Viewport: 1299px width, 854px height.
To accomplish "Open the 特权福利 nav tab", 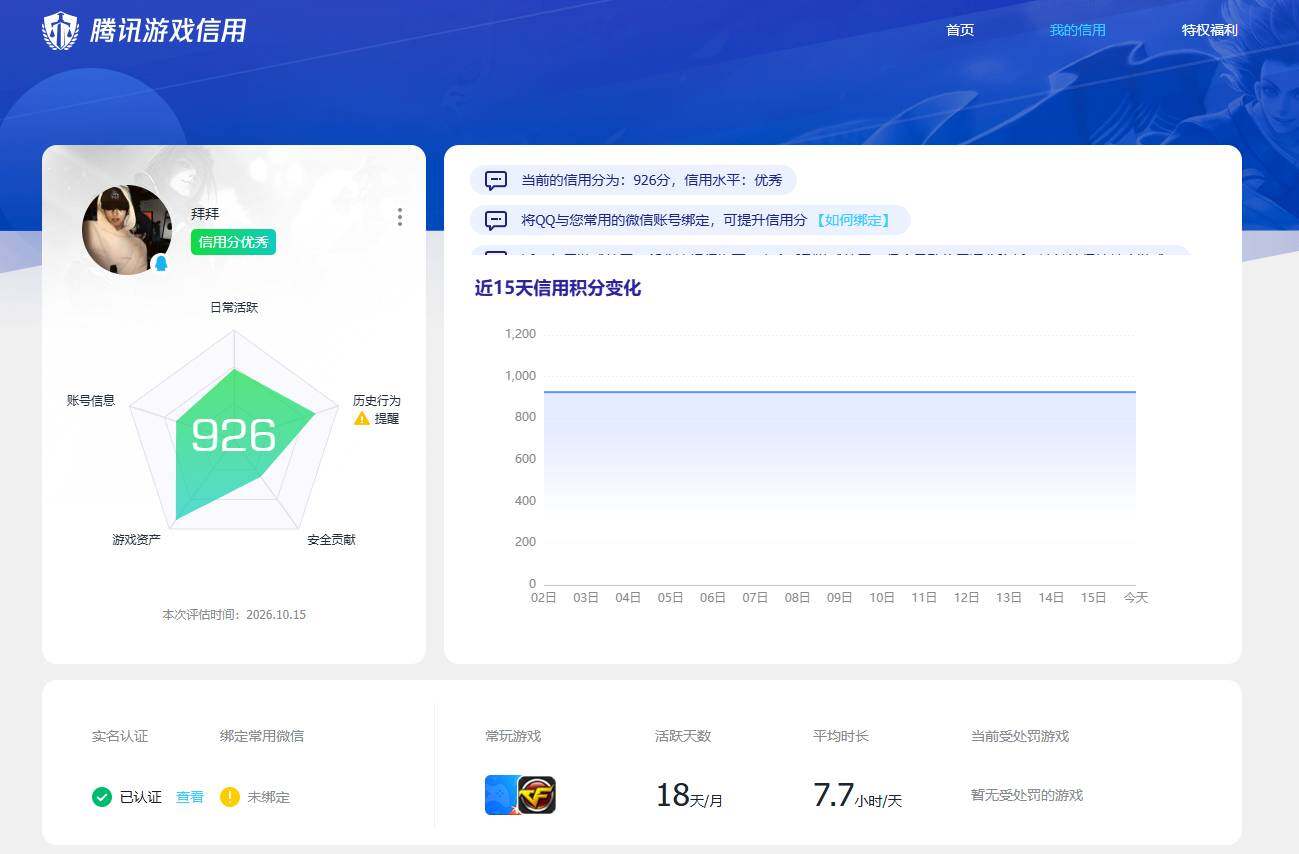I will coord(1210,30).
